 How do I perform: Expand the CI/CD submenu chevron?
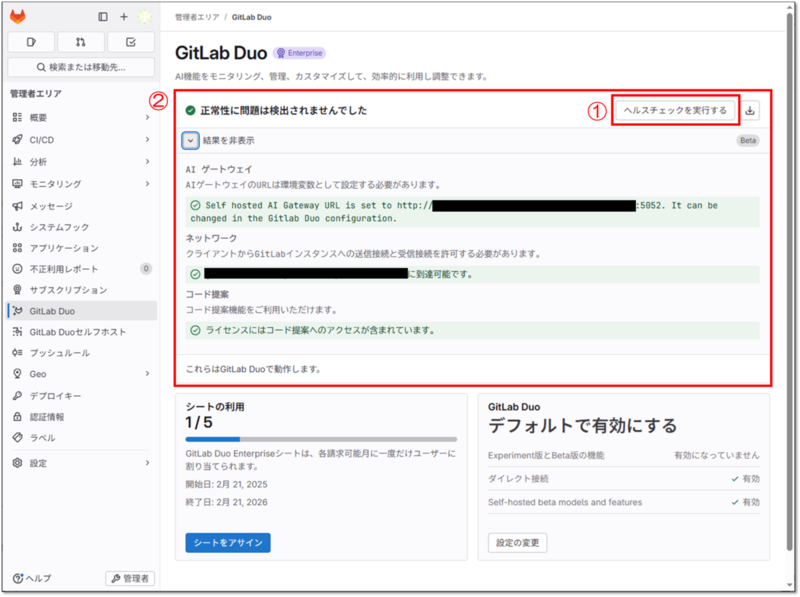[147, 140]
